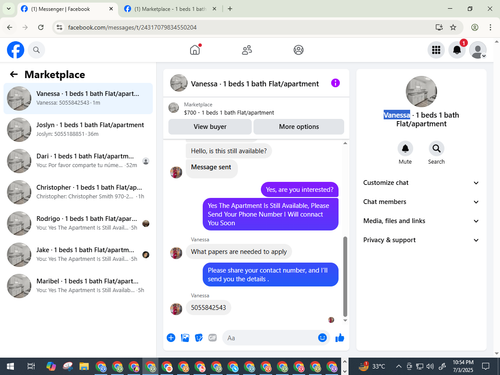
Task: Click the 5055842543 message bubble
Action: (208, 307)
